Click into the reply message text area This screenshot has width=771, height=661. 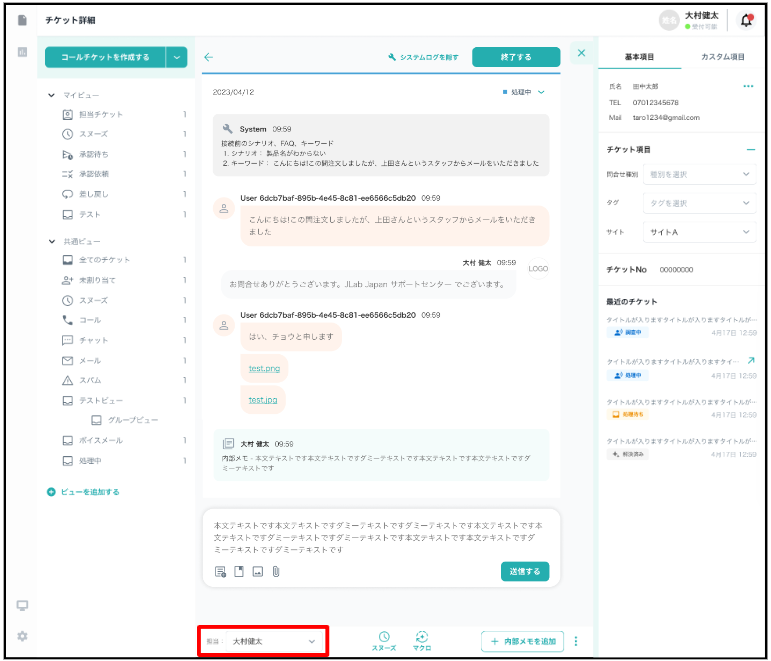pyautogui.click(x=380, y=535)
